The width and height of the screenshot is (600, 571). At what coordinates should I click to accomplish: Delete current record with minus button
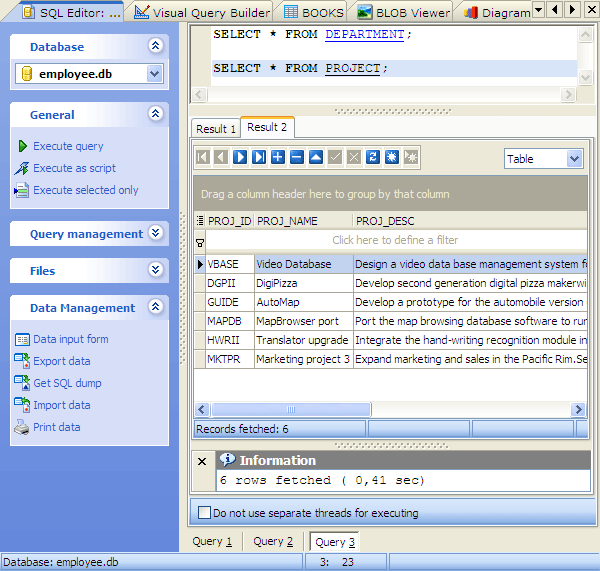point(297,157)
